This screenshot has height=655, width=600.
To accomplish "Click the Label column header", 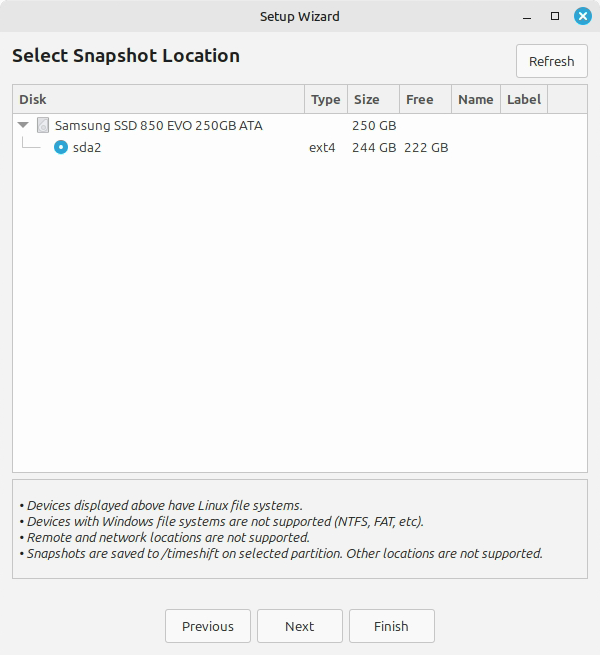I will [523, 99].
